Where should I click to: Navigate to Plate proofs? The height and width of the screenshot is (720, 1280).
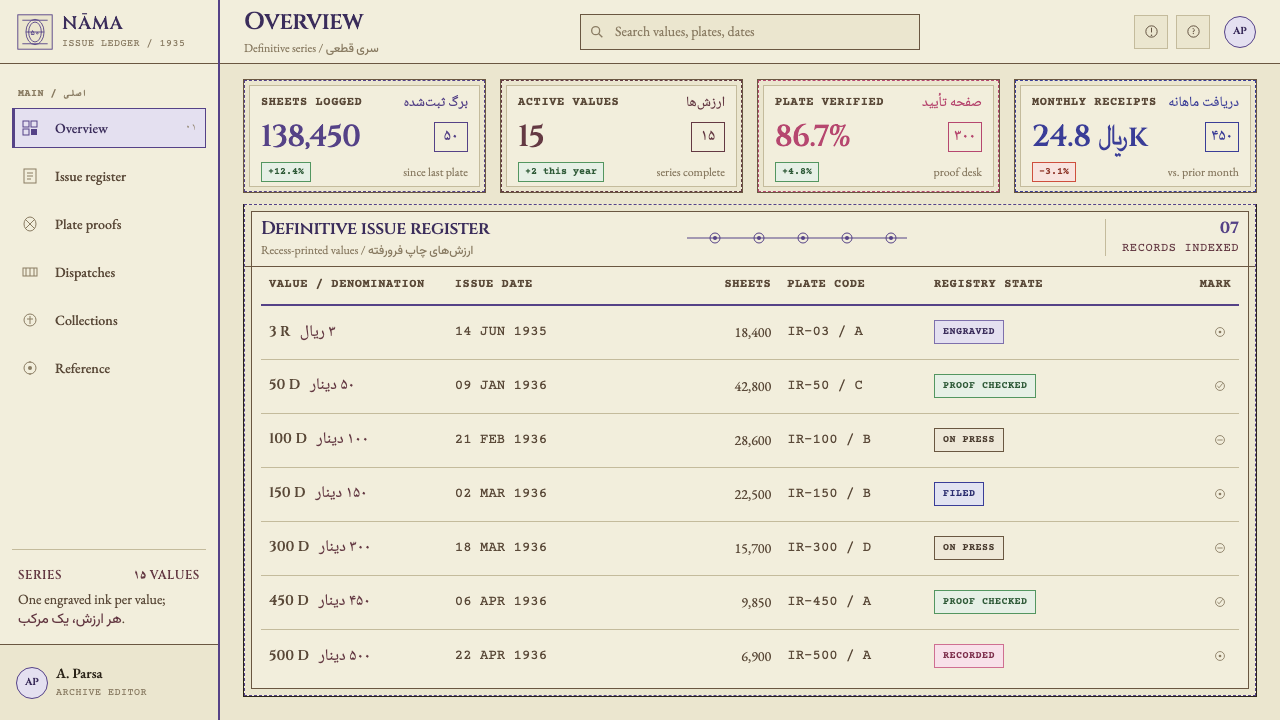(x=109, y=224)
